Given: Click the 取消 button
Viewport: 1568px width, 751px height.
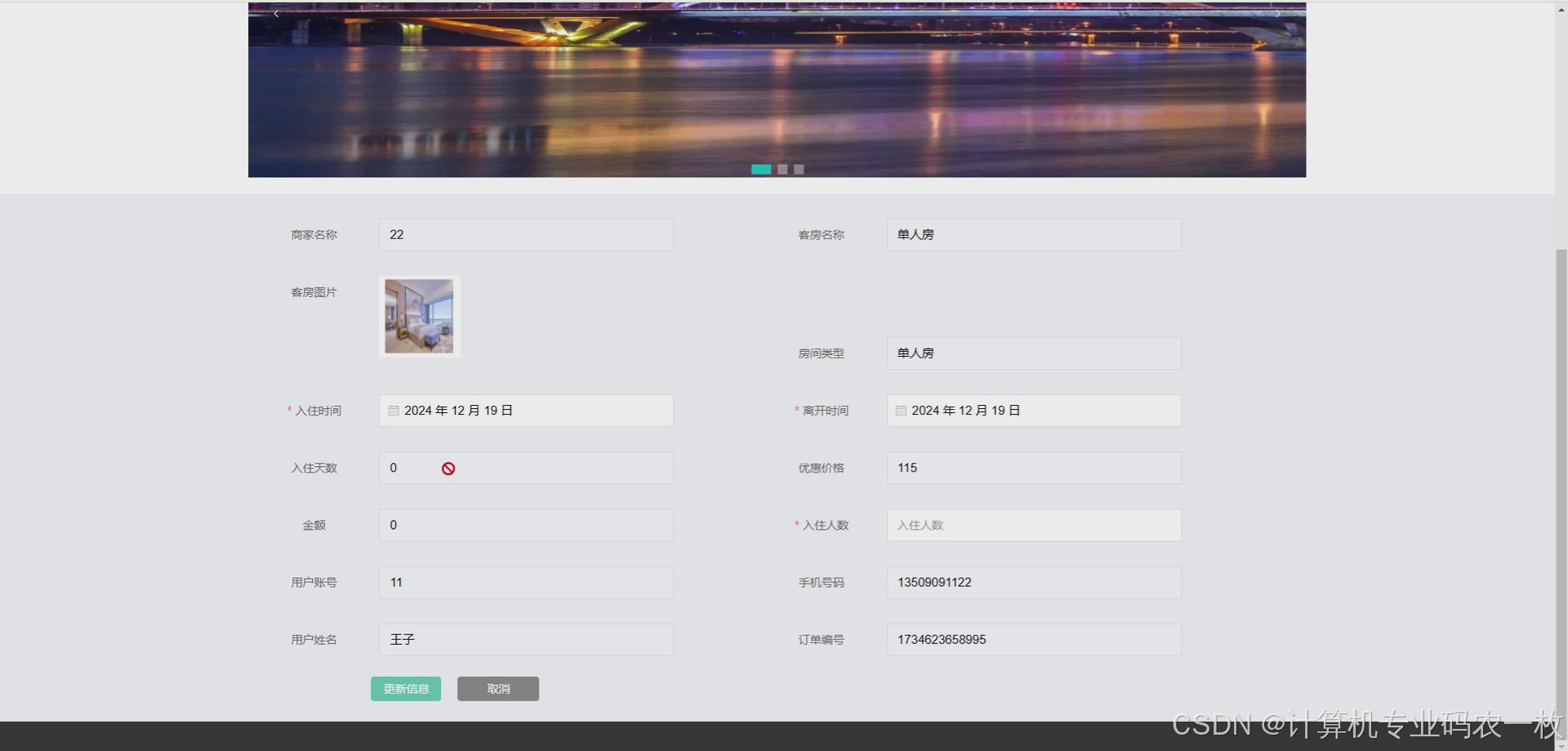Looking at the screenshot, I should pos(498,689).
